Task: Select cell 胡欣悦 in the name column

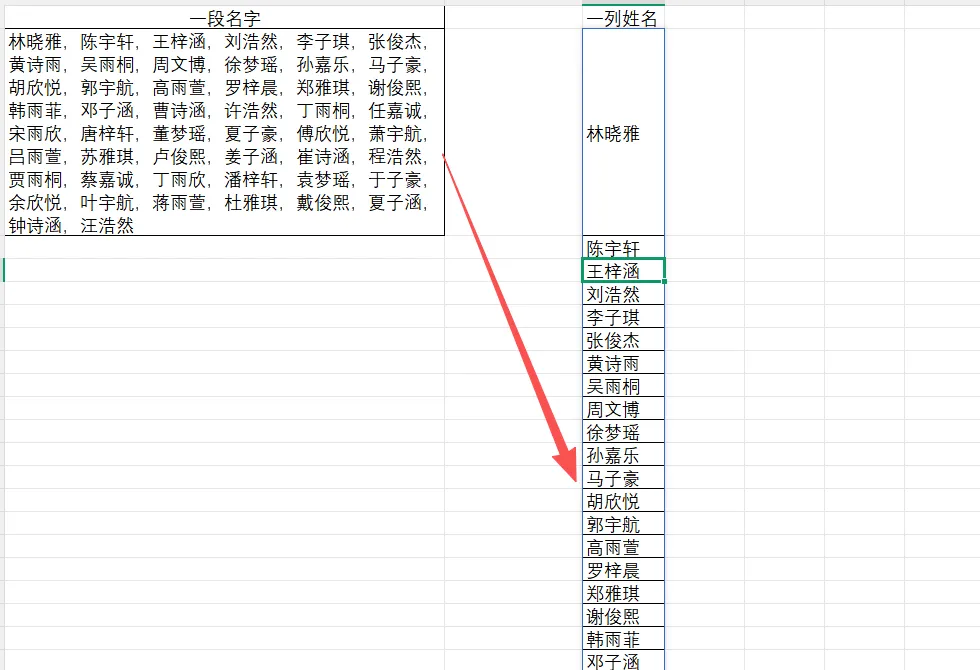Action: pos(623,501)
